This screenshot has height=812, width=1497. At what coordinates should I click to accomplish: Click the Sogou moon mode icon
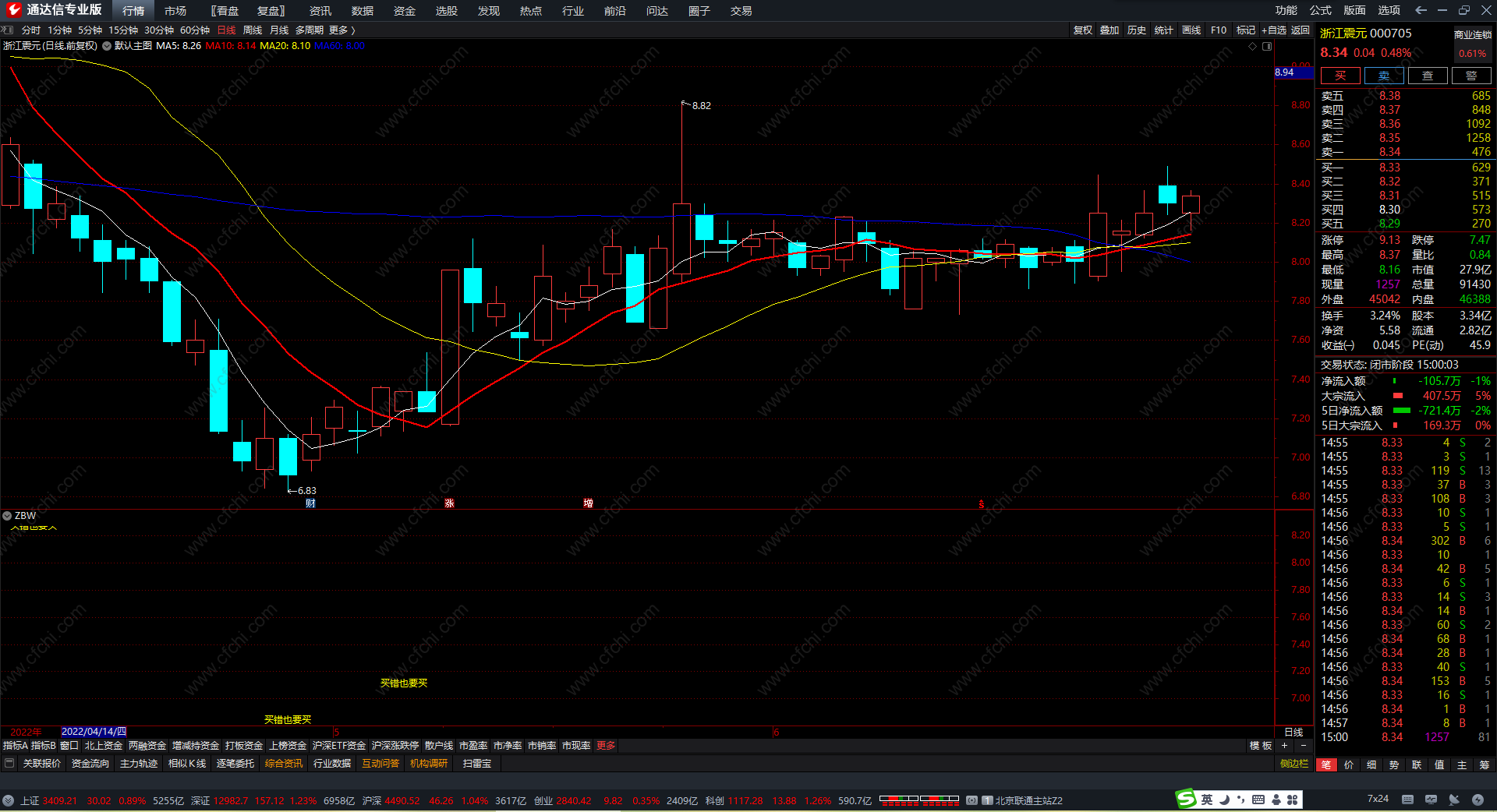[1225, 800]
